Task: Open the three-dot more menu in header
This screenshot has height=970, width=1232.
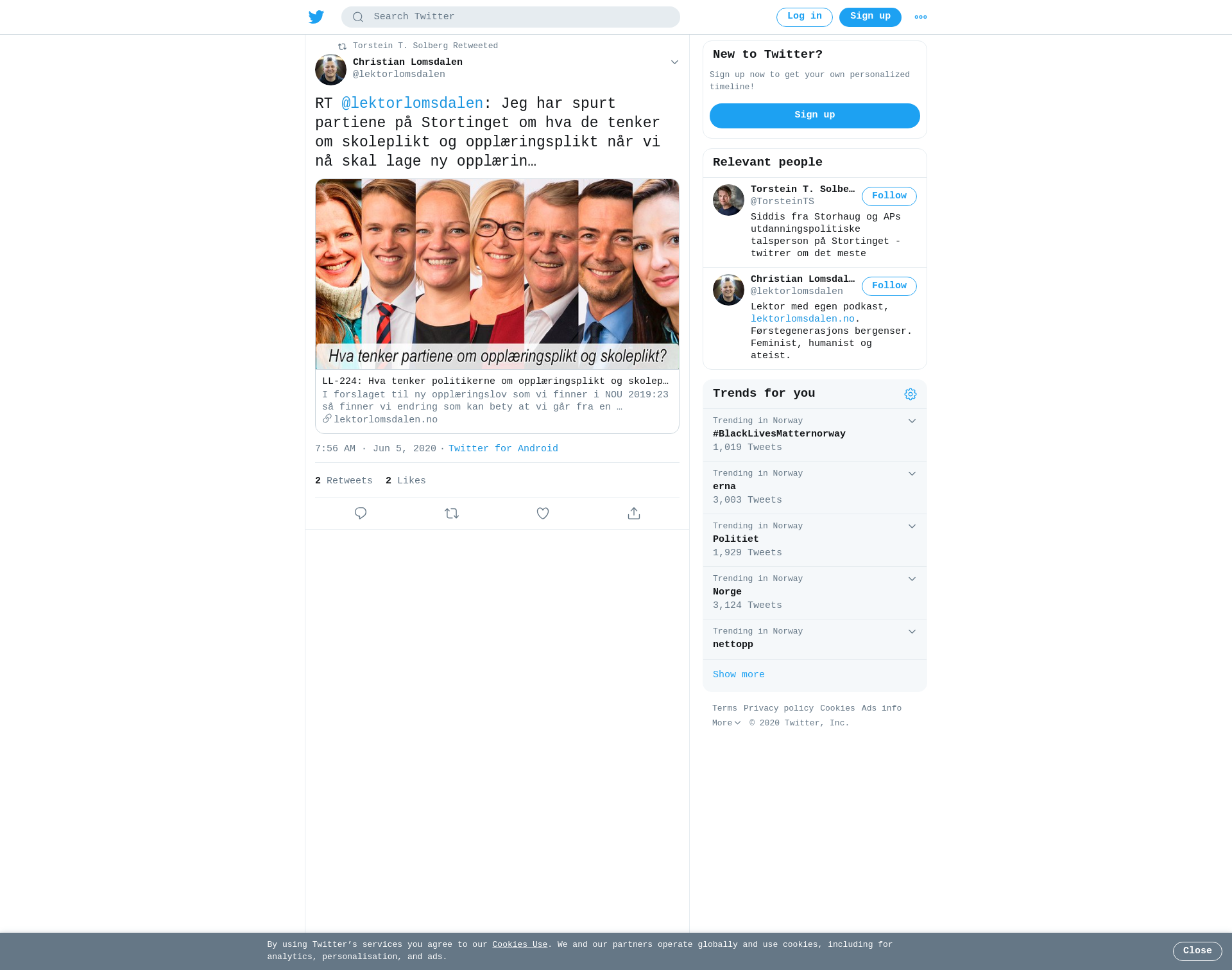Action: tap(921, 17)
